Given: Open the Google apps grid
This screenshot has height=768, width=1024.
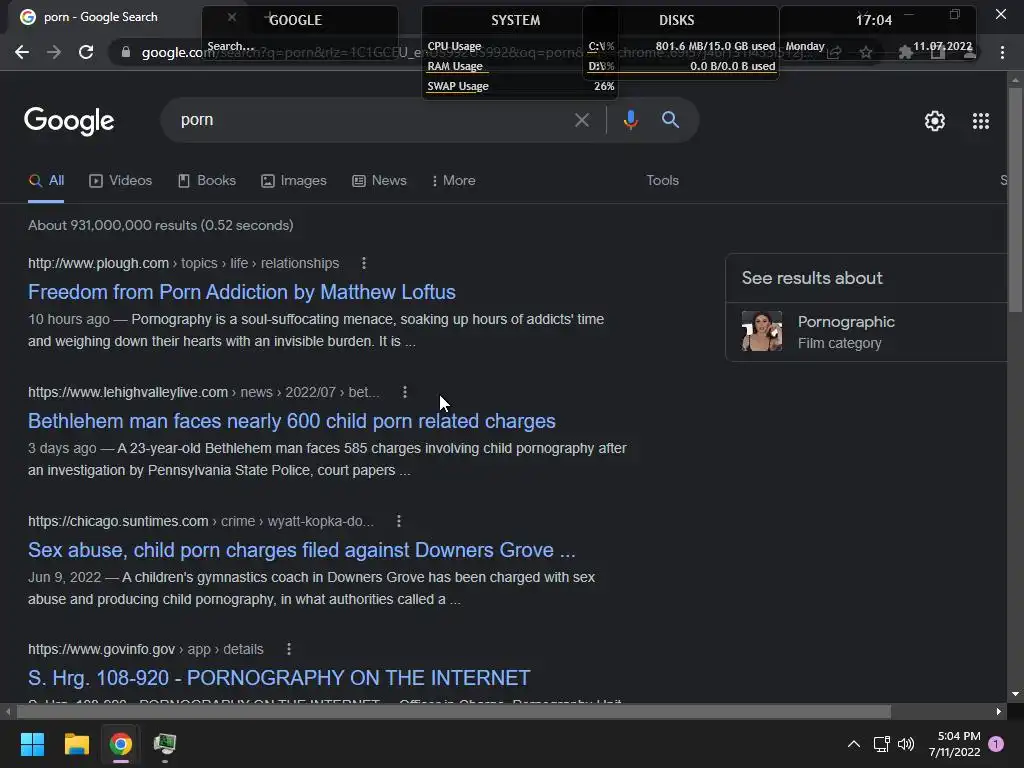Looking at the screenshot, I should [x=980, y=121].
